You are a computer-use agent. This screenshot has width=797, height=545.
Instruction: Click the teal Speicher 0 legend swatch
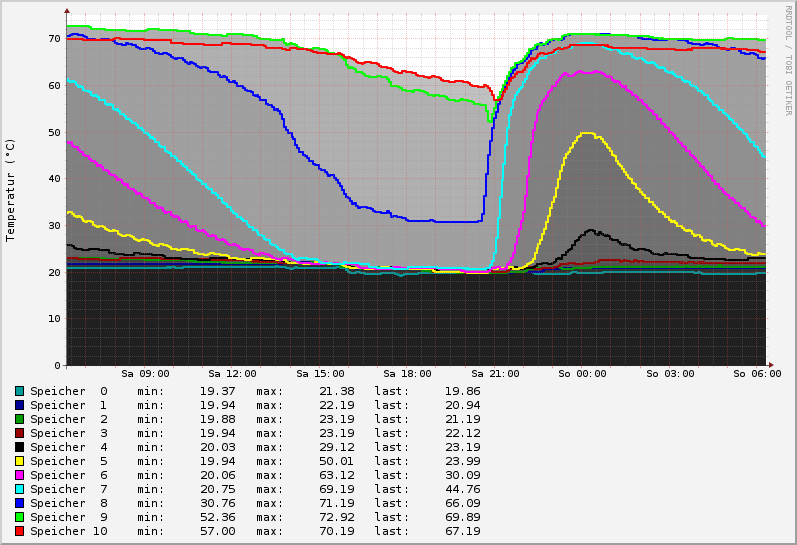[x=19, y=391]
